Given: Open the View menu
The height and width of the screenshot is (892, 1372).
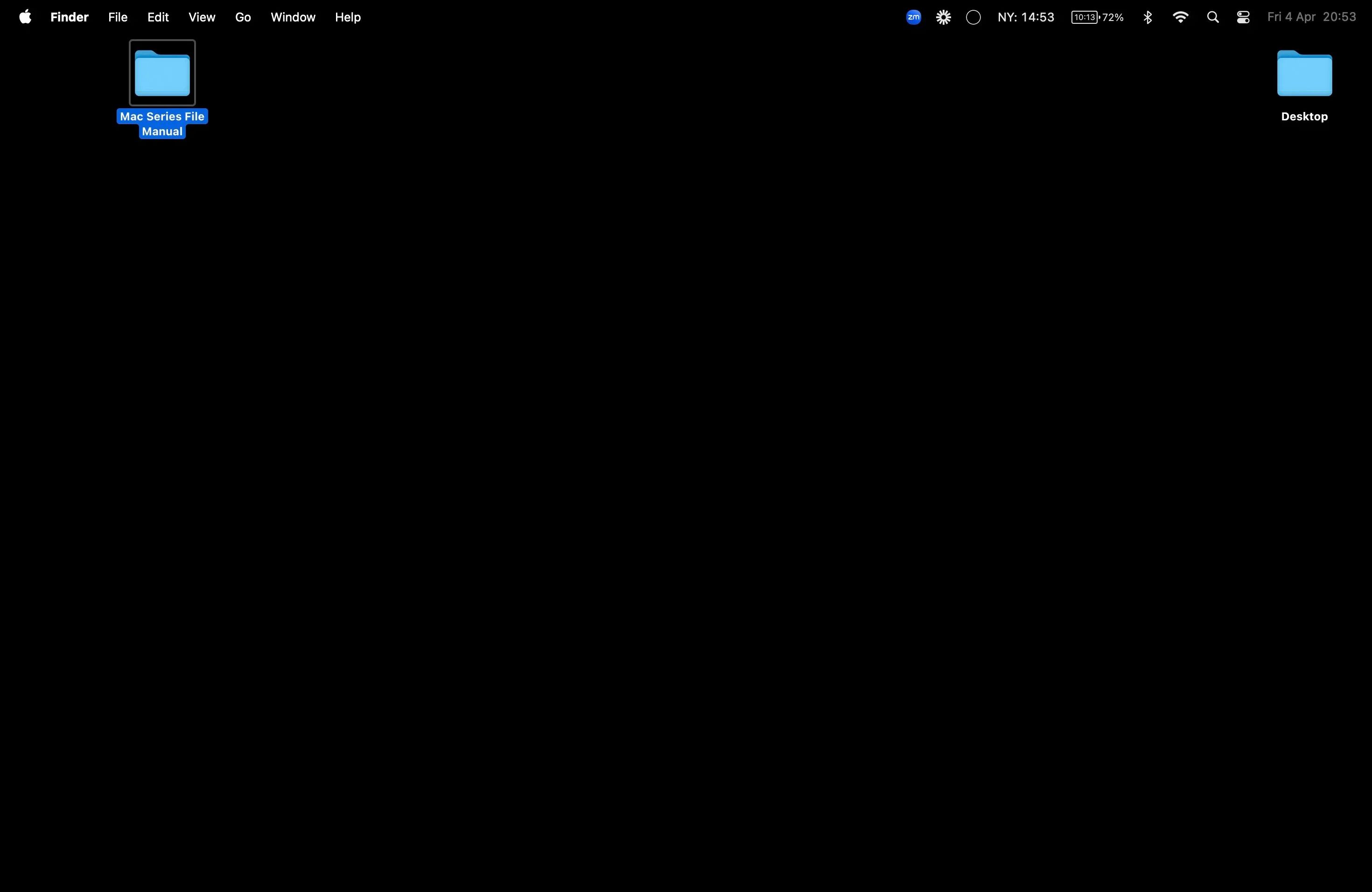Looking at the screenshot, I should [x=202, y=17].
